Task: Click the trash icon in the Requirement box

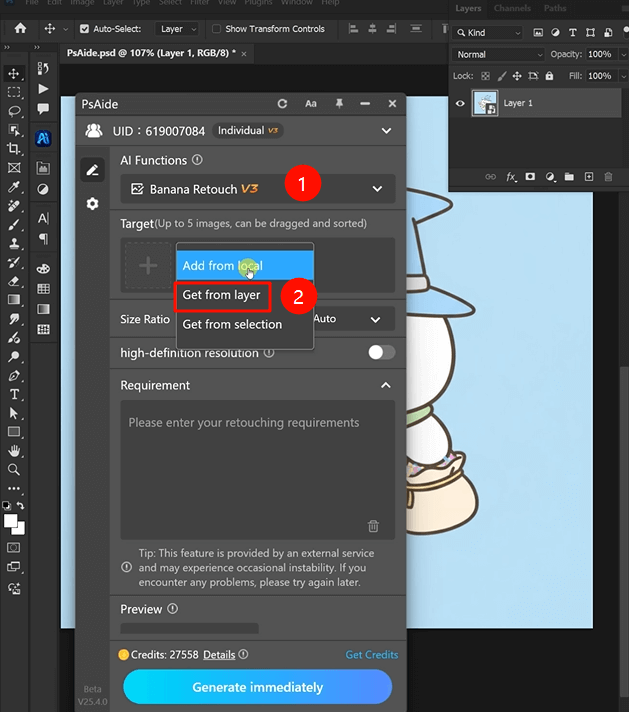Action: tap(373, 526)
